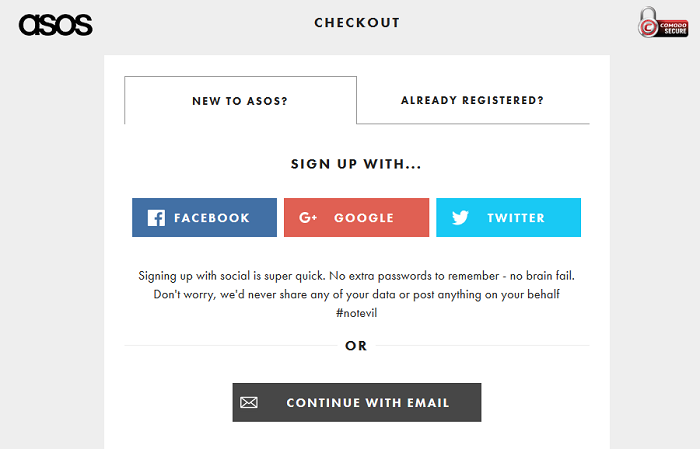The height and width of the screenshot is (449, 700).
Task: Click the Checkout page heading
Action: coord(357,23)
